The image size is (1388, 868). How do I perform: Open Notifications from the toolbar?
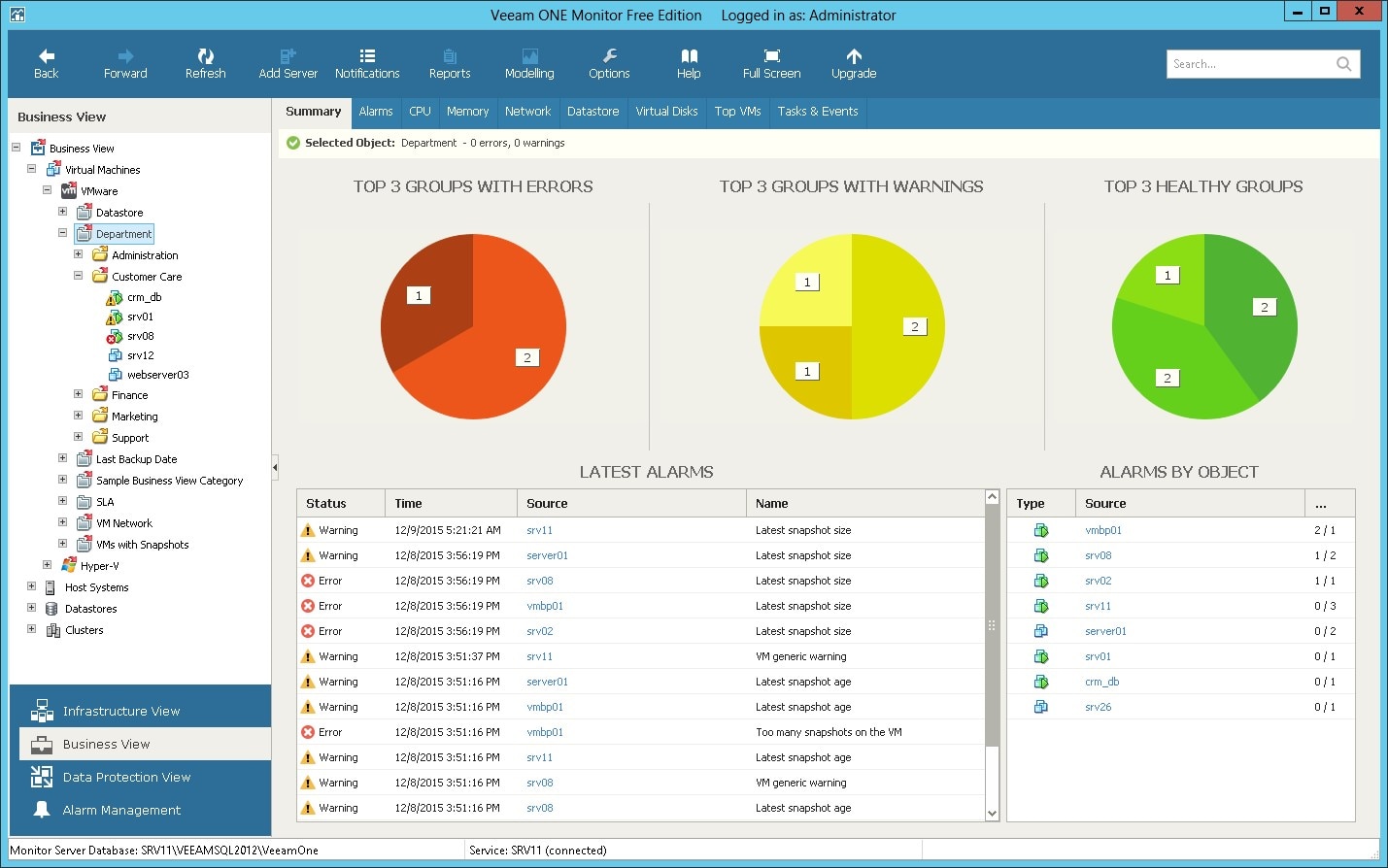[366, 63]
